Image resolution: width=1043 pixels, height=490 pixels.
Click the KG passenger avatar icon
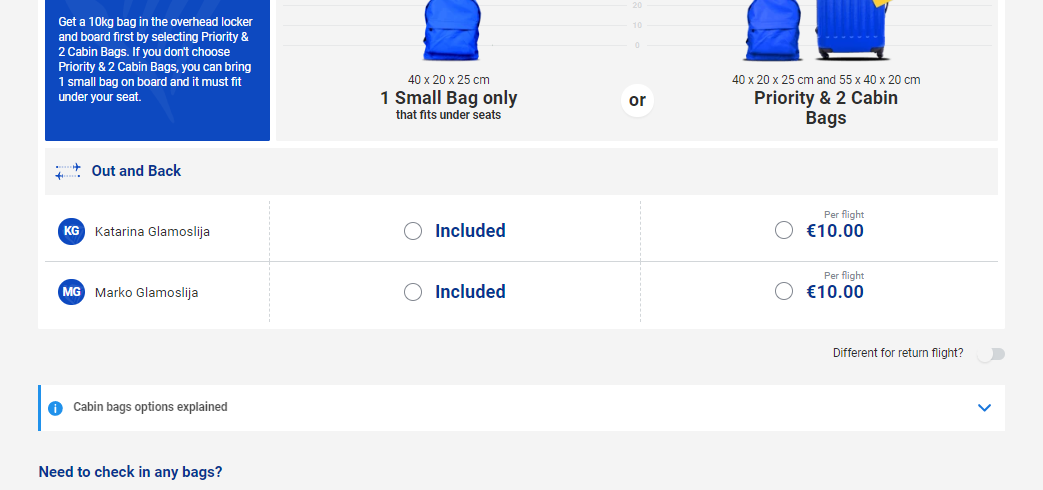[x=71, y=231]
